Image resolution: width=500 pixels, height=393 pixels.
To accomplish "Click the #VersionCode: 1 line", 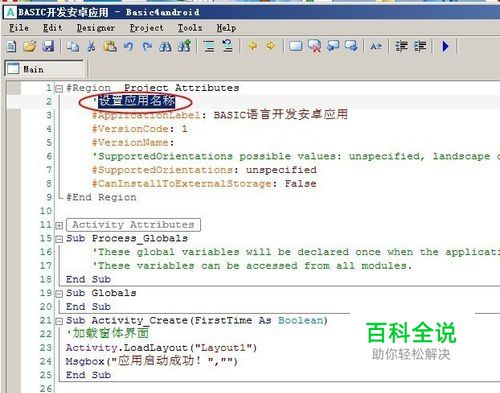I will pos(140,129).
